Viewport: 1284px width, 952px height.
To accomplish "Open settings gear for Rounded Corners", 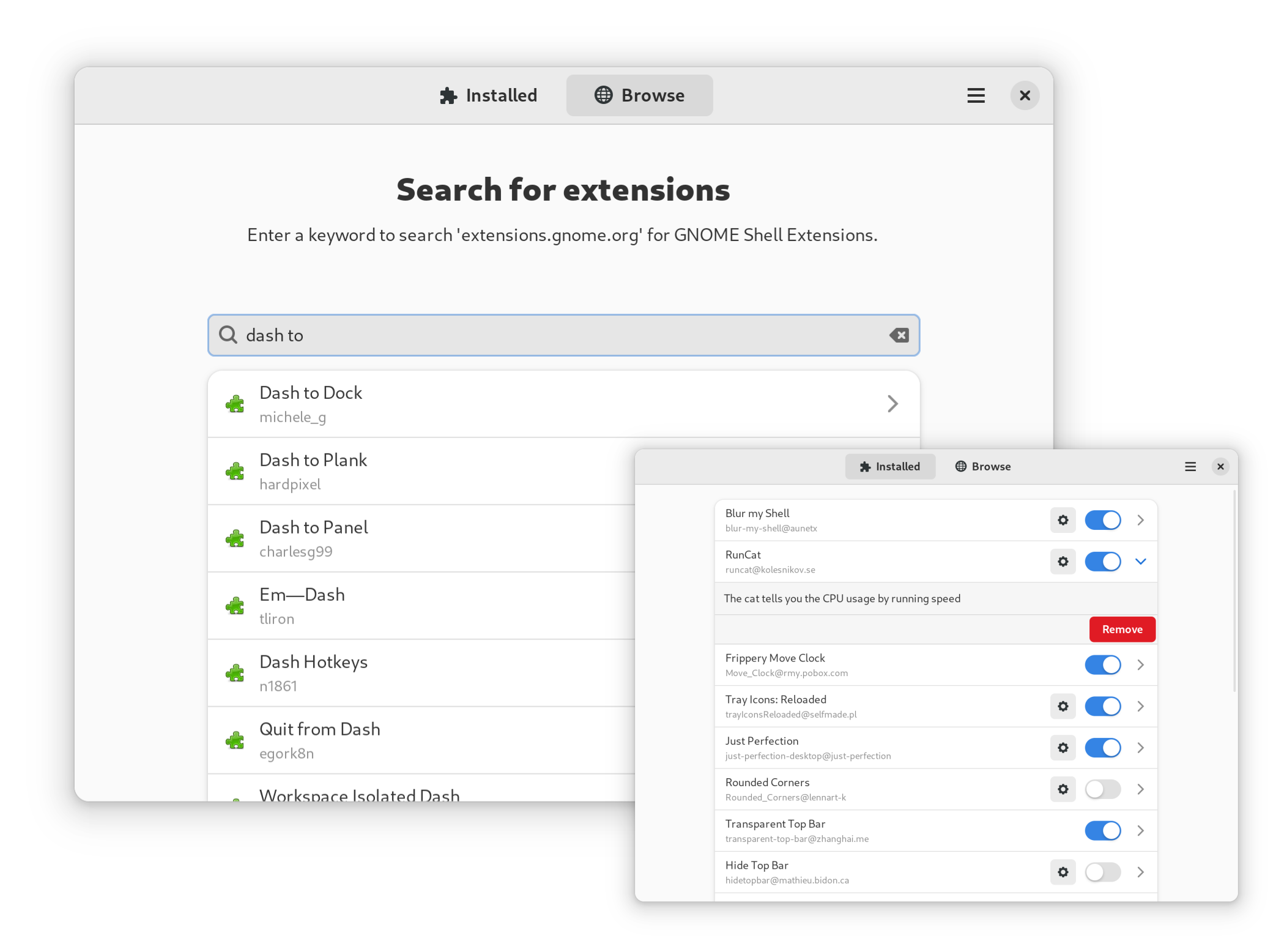I will tap(1063, 789).
